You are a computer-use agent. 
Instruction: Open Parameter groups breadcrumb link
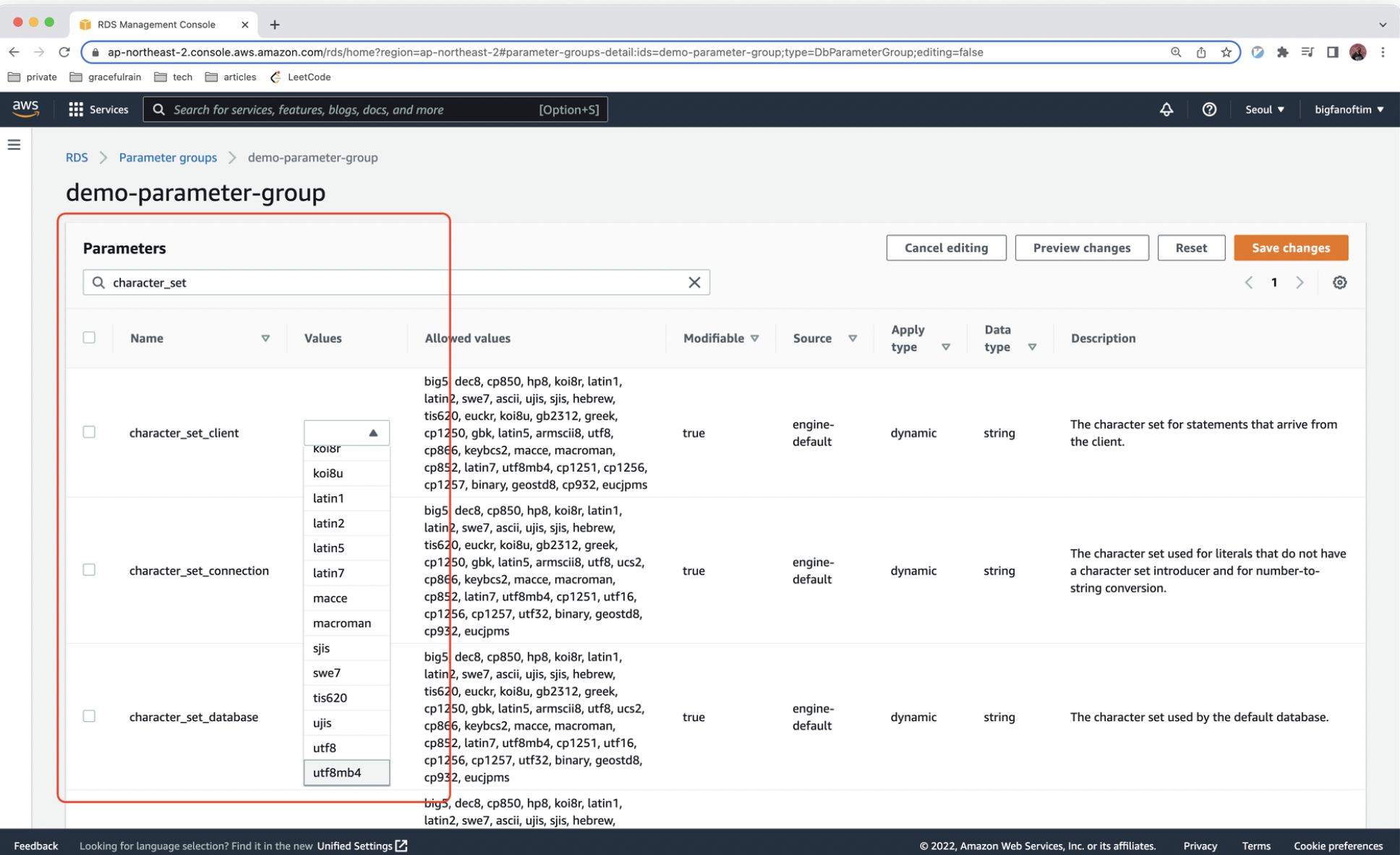(168, 157)
